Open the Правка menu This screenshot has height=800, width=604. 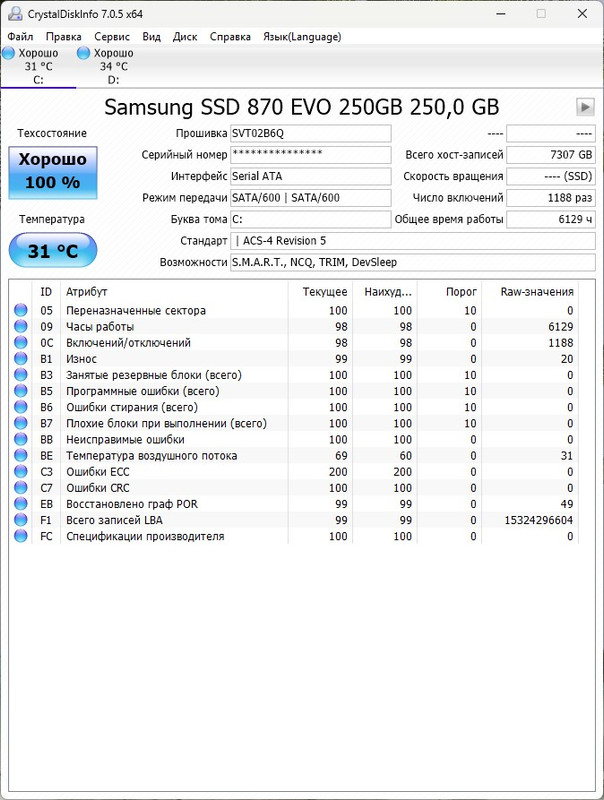(63, 37)
